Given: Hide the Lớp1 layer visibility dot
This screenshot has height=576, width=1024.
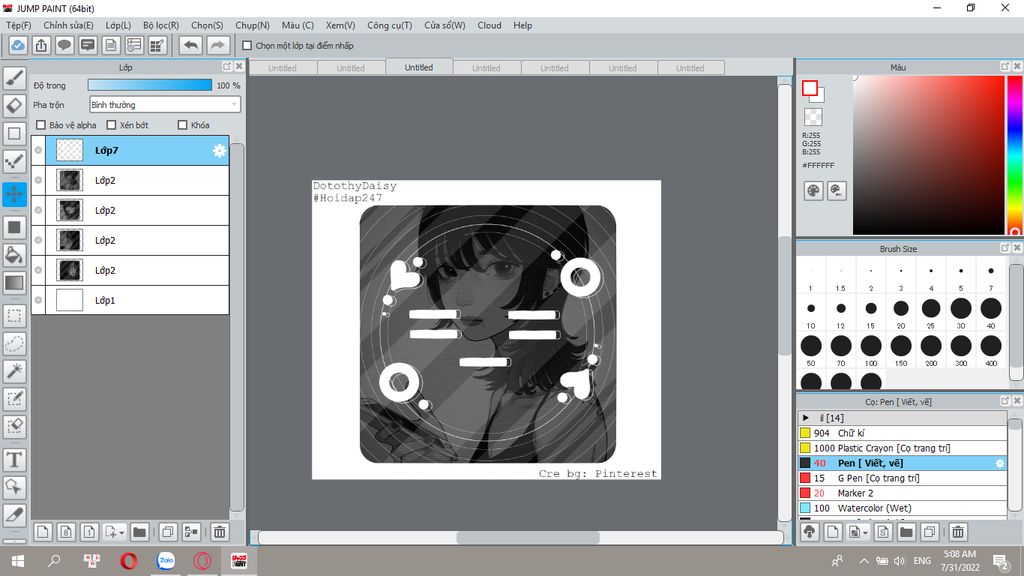Looking at the screenshot, I should click(x=39, y=300).
